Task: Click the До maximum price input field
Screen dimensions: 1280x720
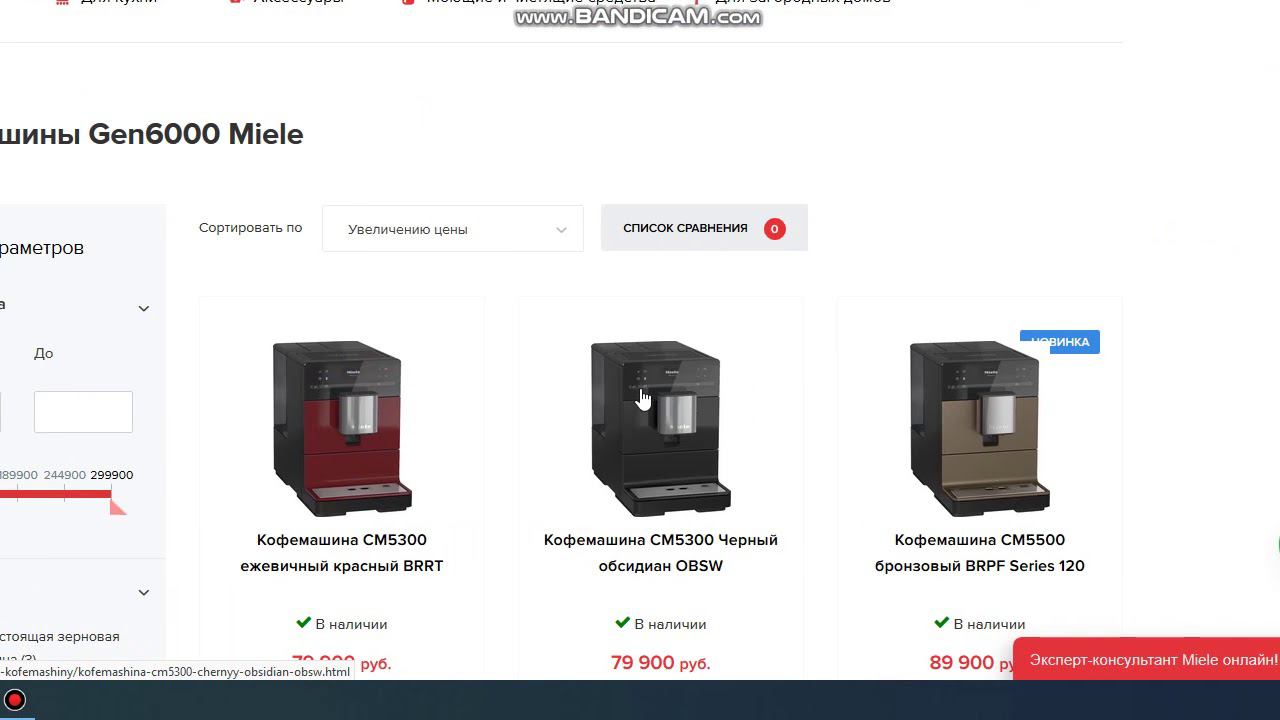Action: (x=83, y=412)
